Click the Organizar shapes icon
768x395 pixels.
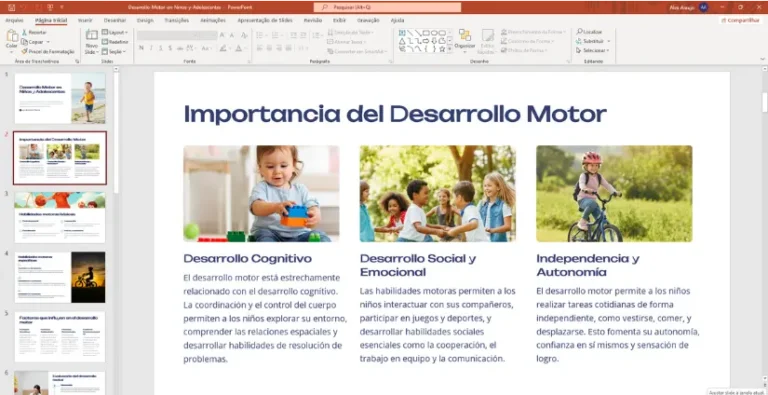click(x=464, y=35)
